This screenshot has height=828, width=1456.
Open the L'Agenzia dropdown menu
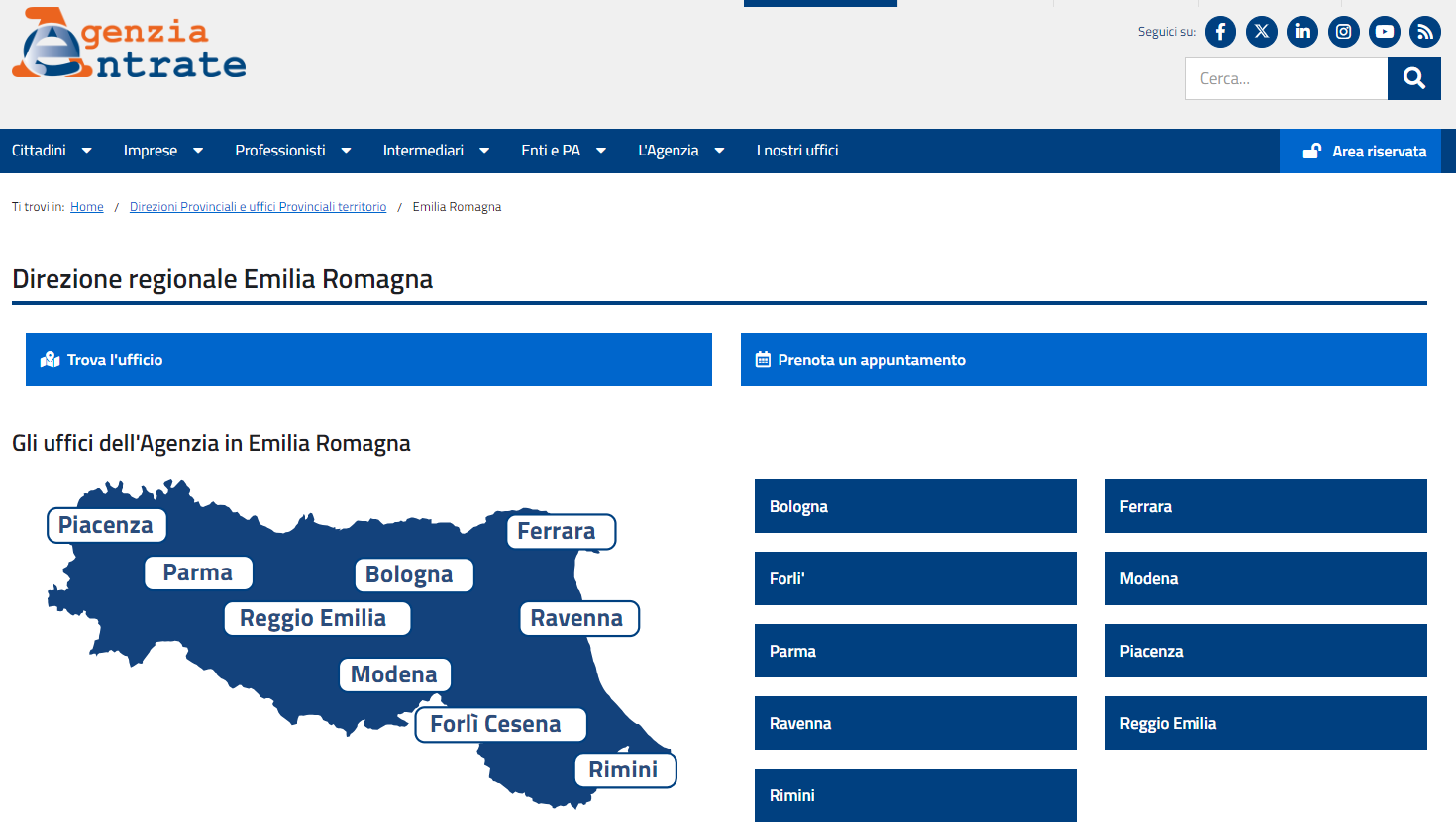point(680,151)
